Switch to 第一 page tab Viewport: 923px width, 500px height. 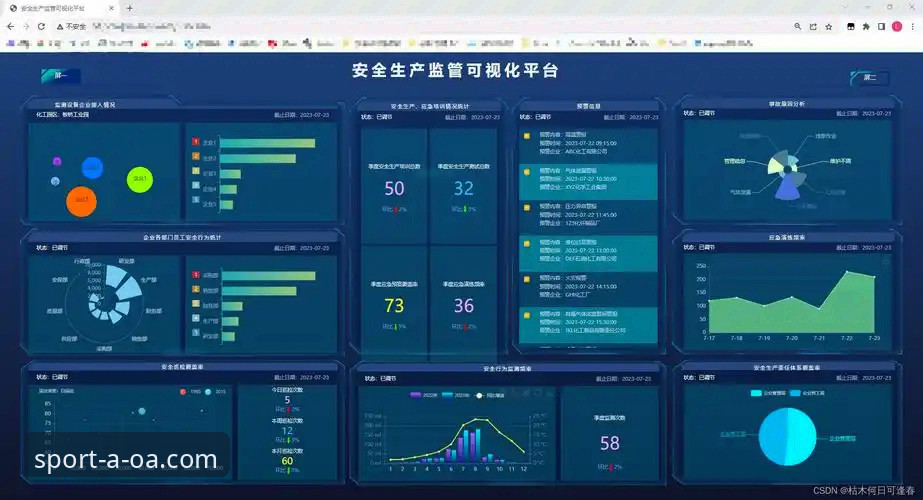(x=61, y=75)
